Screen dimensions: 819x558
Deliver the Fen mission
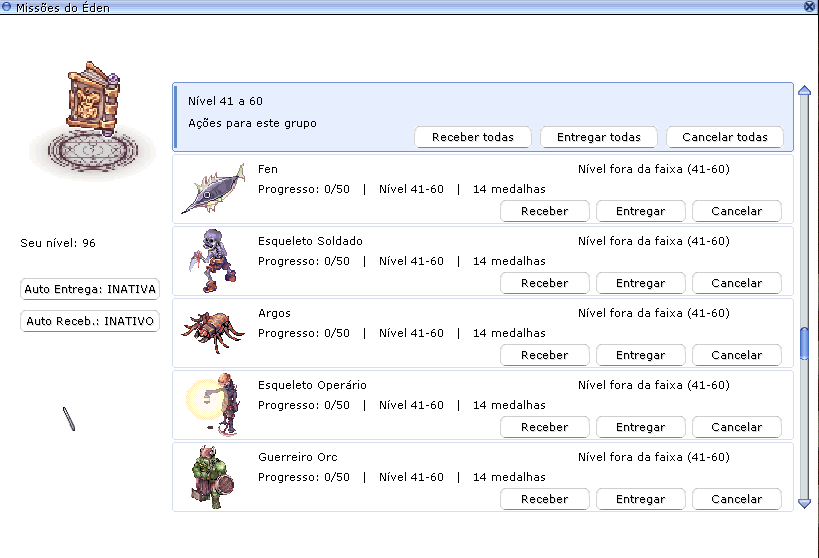[x=641, y=211]
